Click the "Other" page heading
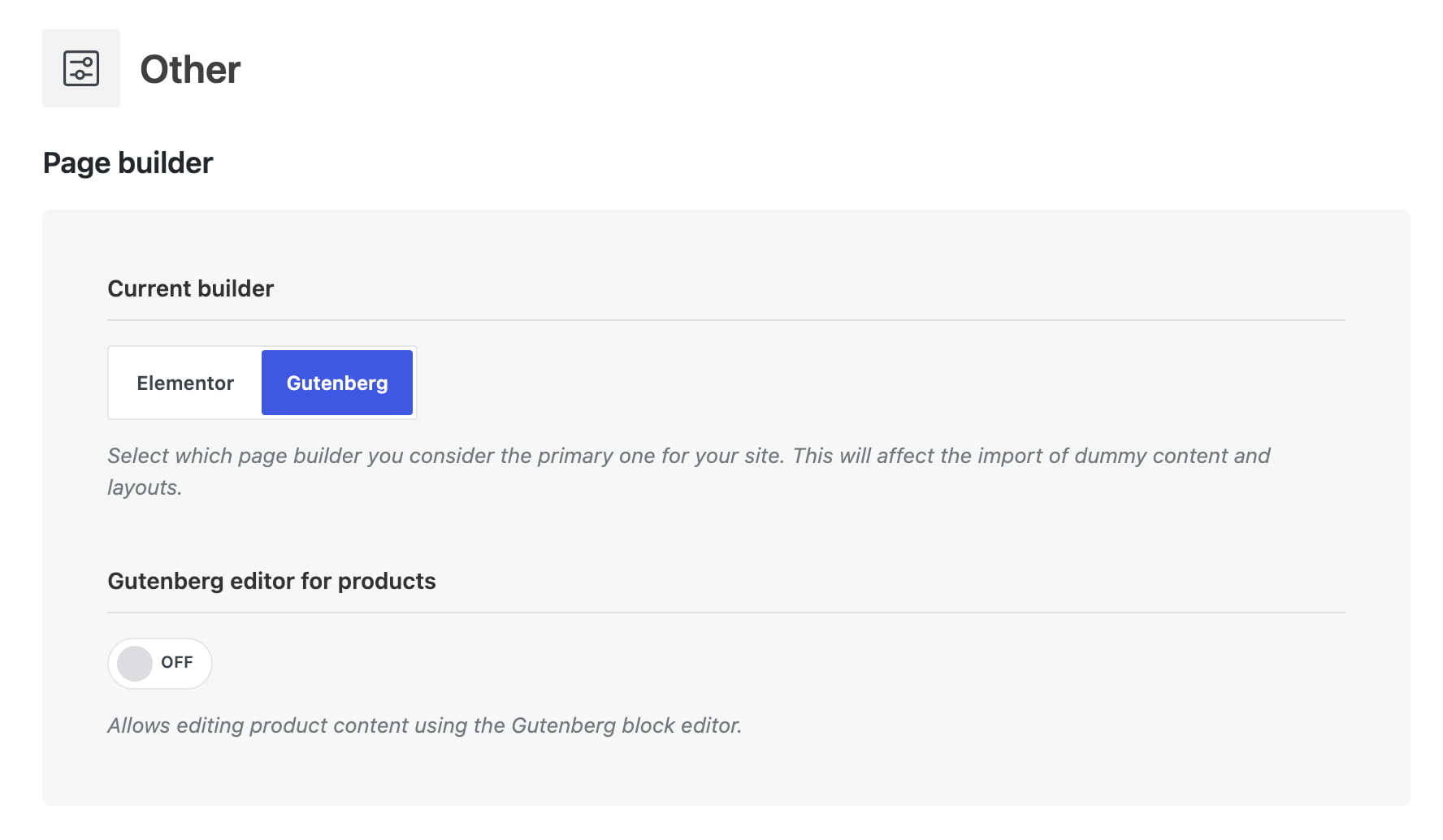 (x=190, y=69)
